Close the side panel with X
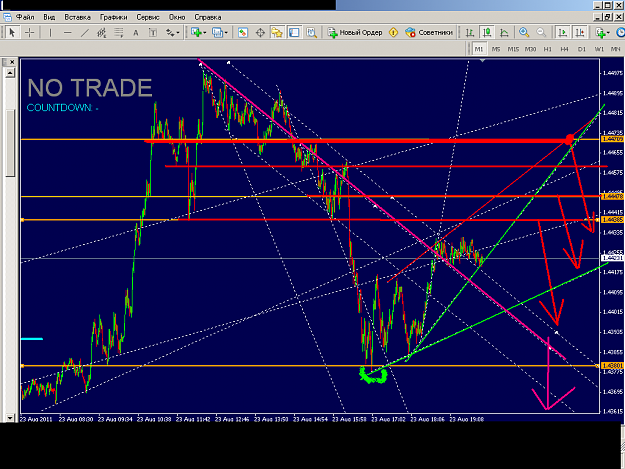 [x=12, y=62]
